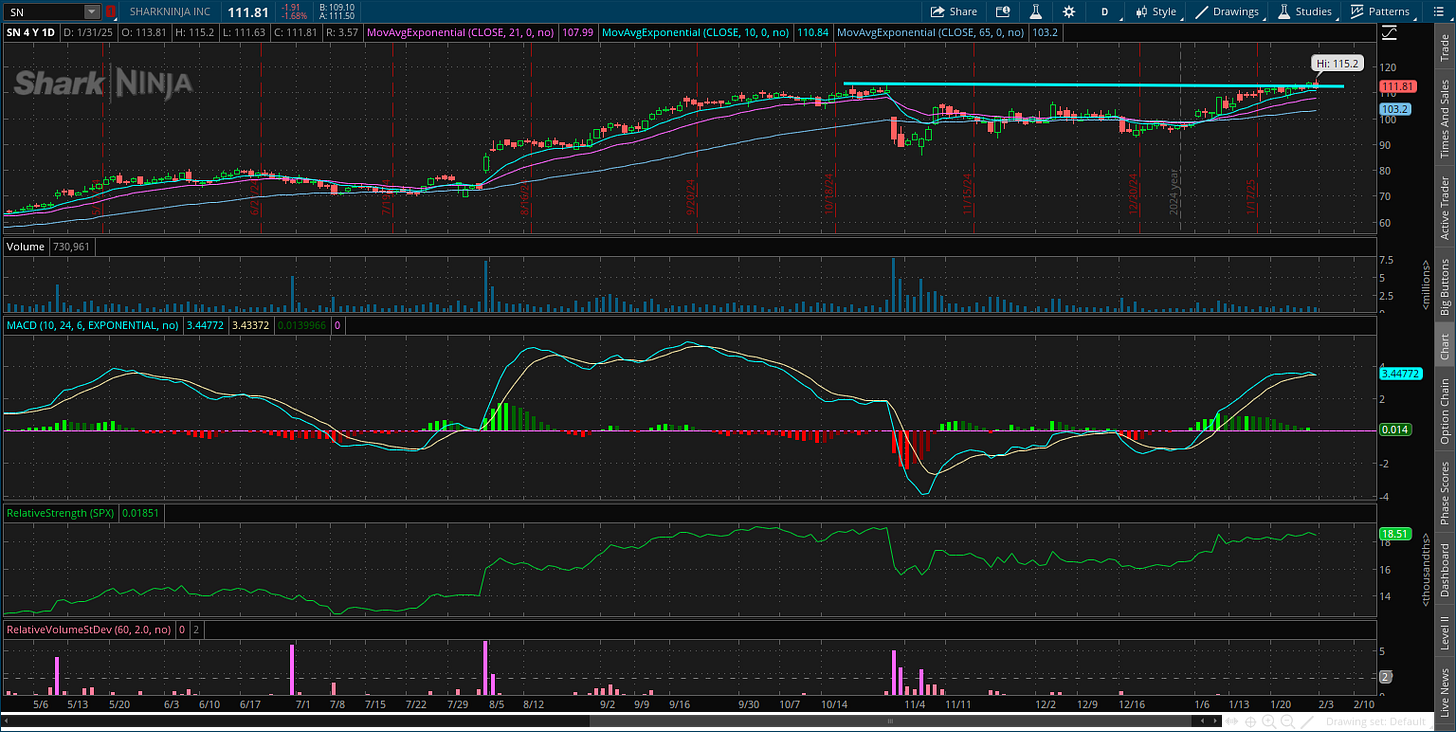Click the gray 2 marker on relative volume axis
Screen dimensions: 1456x732
click(x=1386, y=677)
